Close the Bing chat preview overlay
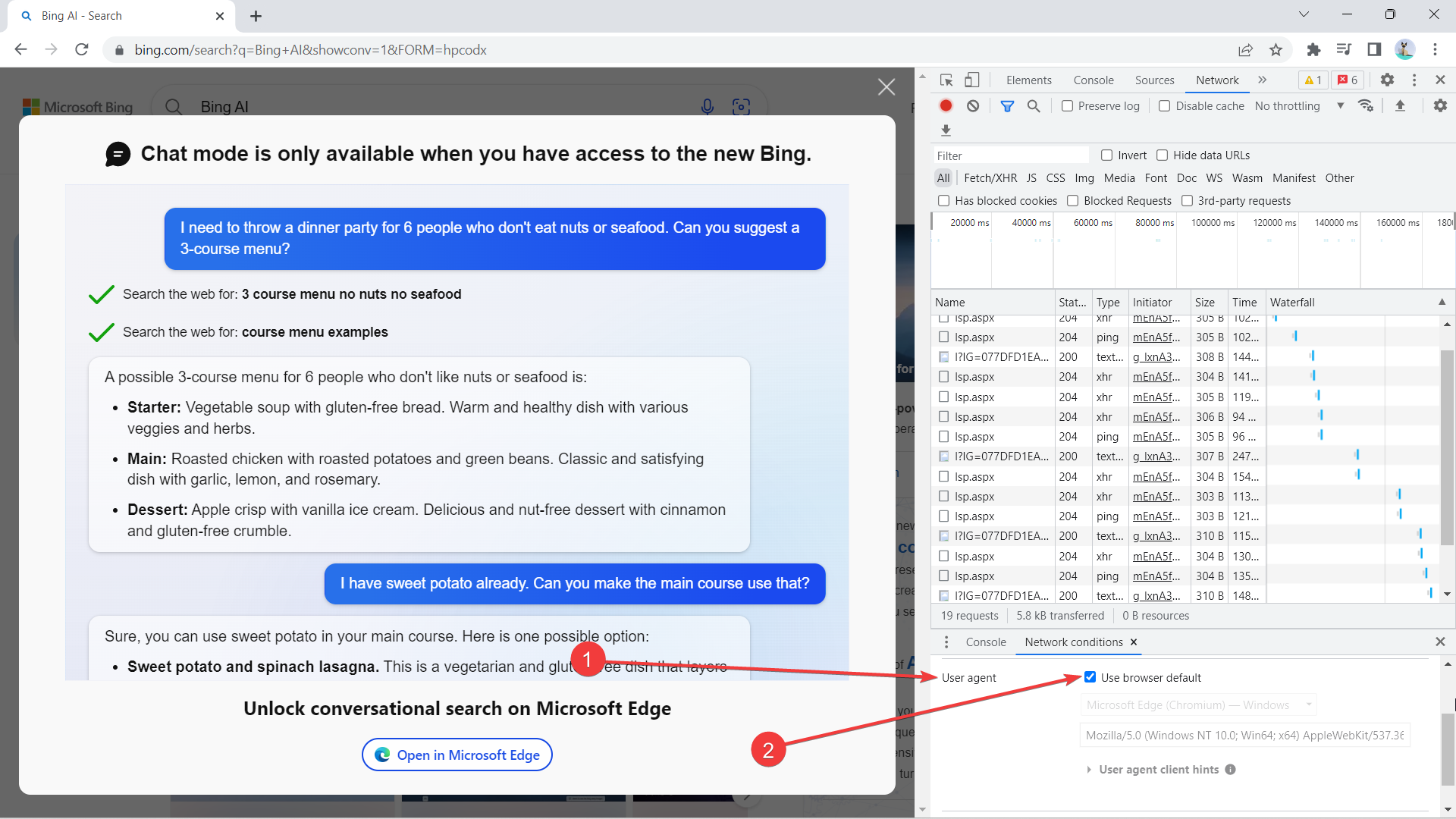Image resolution: width=1456 pixels, height=819 pixels. tap(886, 87)
